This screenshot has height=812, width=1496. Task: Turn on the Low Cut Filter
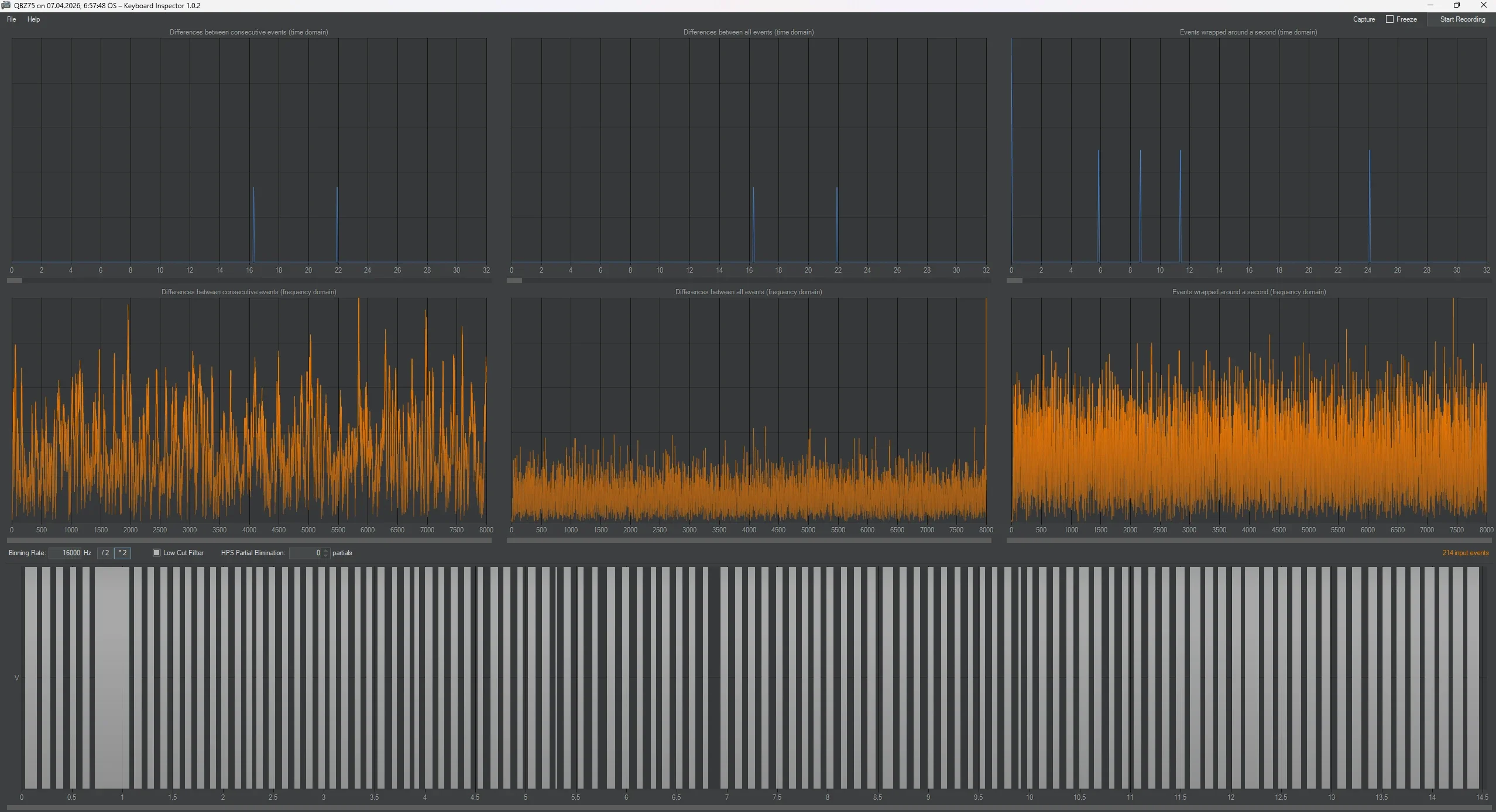click(x=156, y=553)
